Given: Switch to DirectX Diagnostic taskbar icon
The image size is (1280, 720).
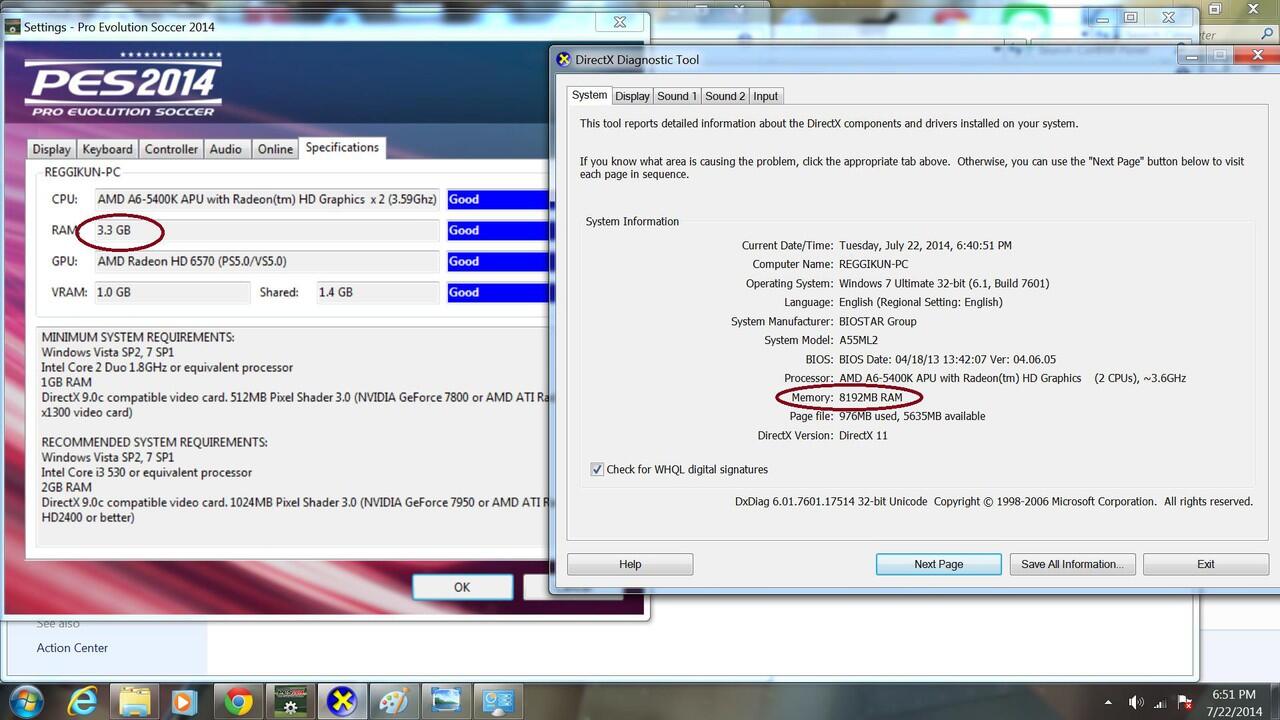Looking at the screenshot, I should pos(342,701).
